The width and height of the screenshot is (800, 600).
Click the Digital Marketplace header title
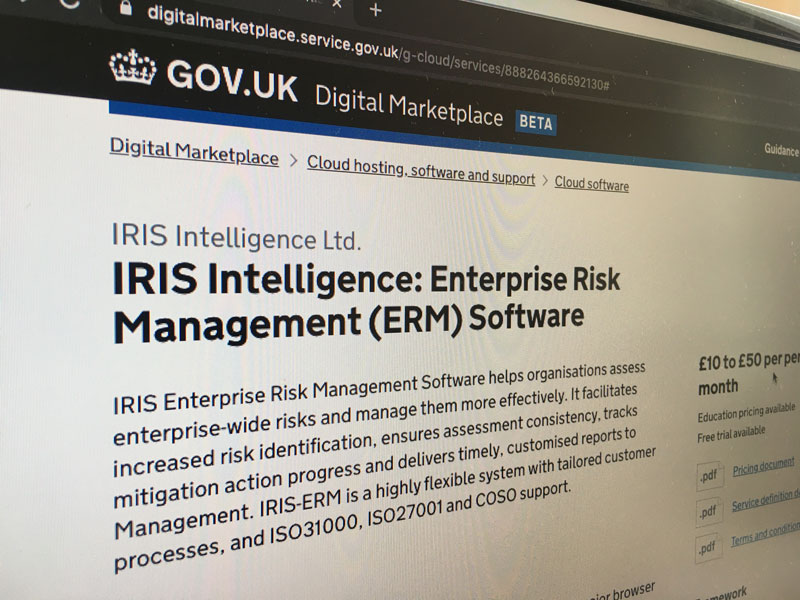tap(409, 108)
